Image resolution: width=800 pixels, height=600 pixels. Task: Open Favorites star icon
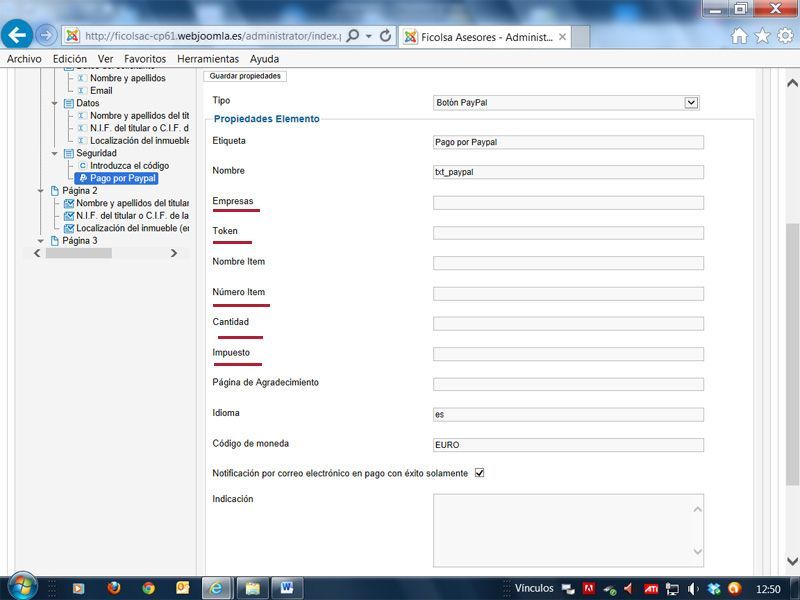pyautogui.click(x=762, y=36)
